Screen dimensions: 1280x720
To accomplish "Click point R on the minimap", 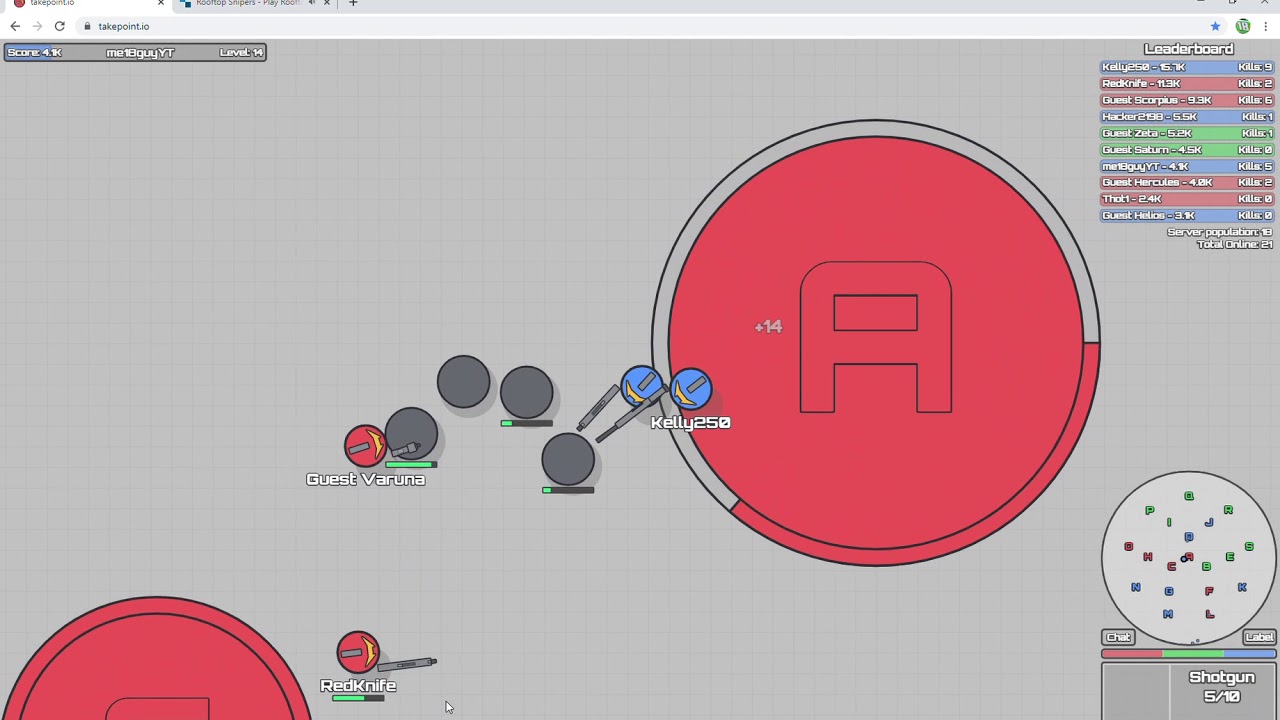I will pos(1228,509).
